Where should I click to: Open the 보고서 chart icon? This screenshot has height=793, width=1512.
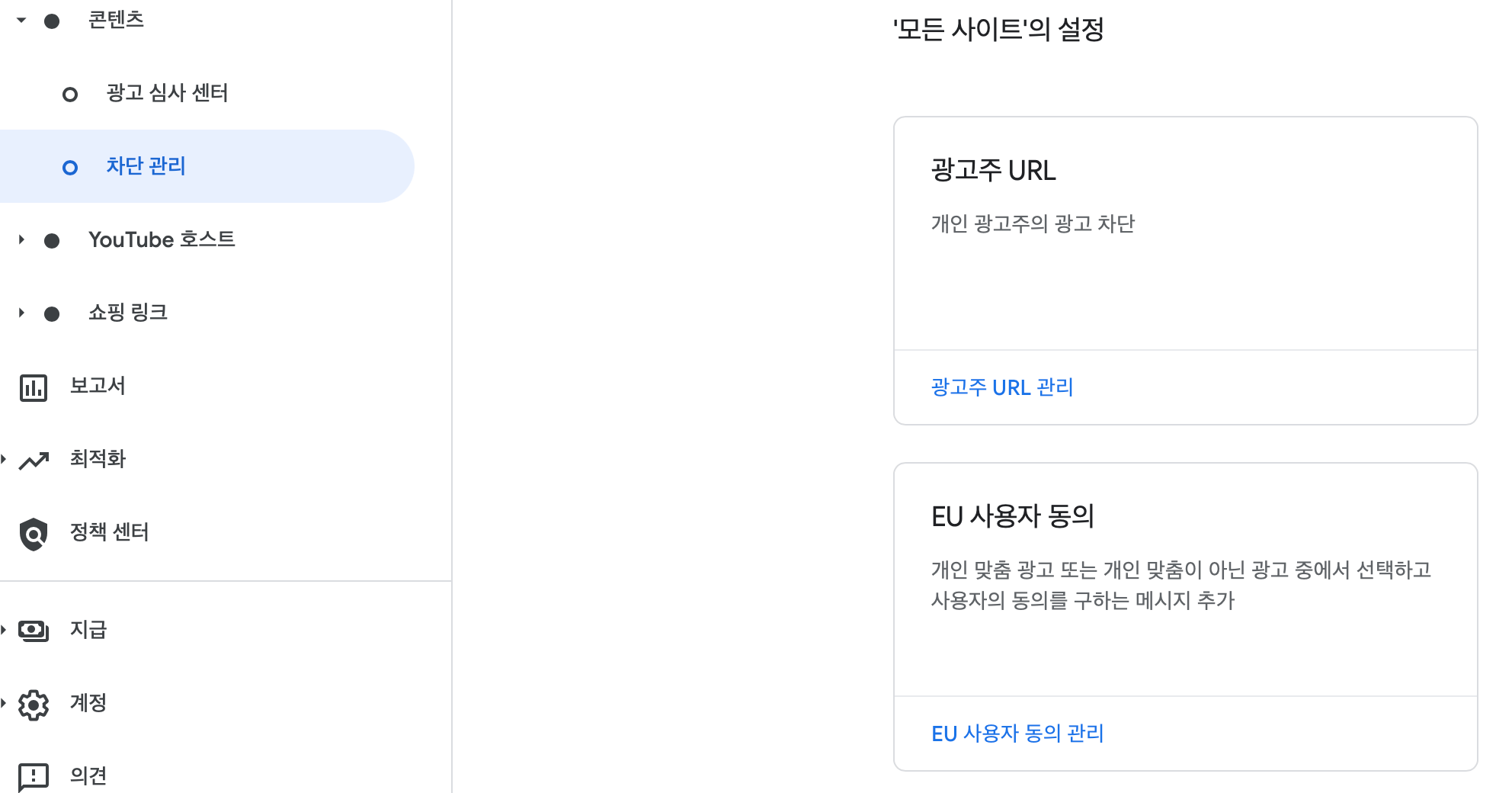tap(34, 387)
